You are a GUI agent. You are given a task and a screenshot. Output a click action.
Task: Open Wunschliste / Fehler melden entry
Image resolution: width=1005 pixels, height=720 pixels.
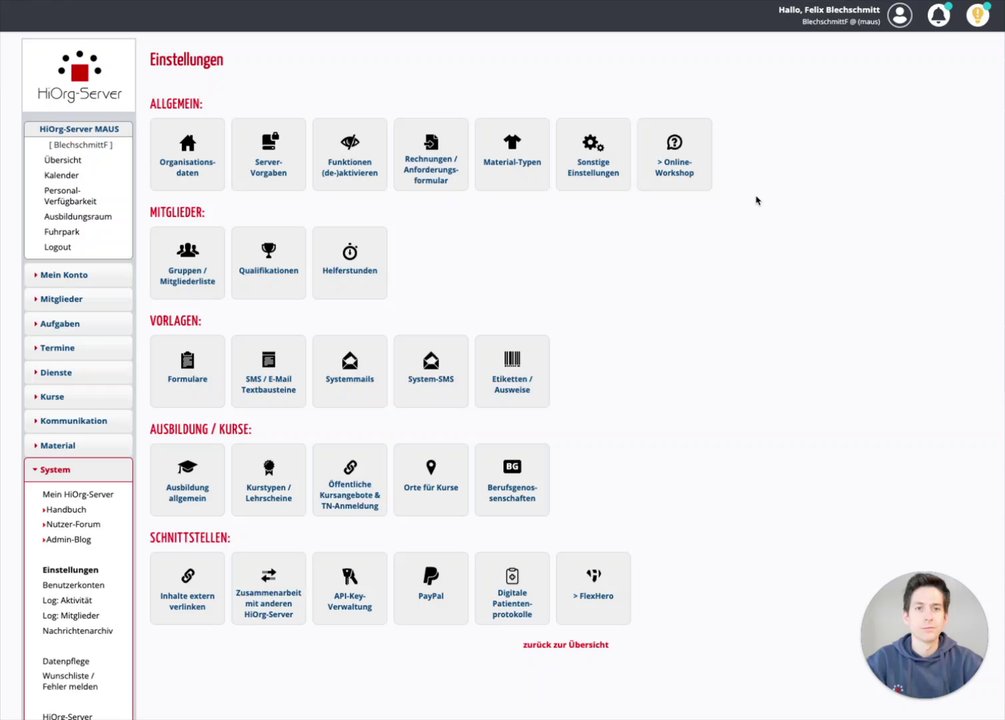coord(71,682)
